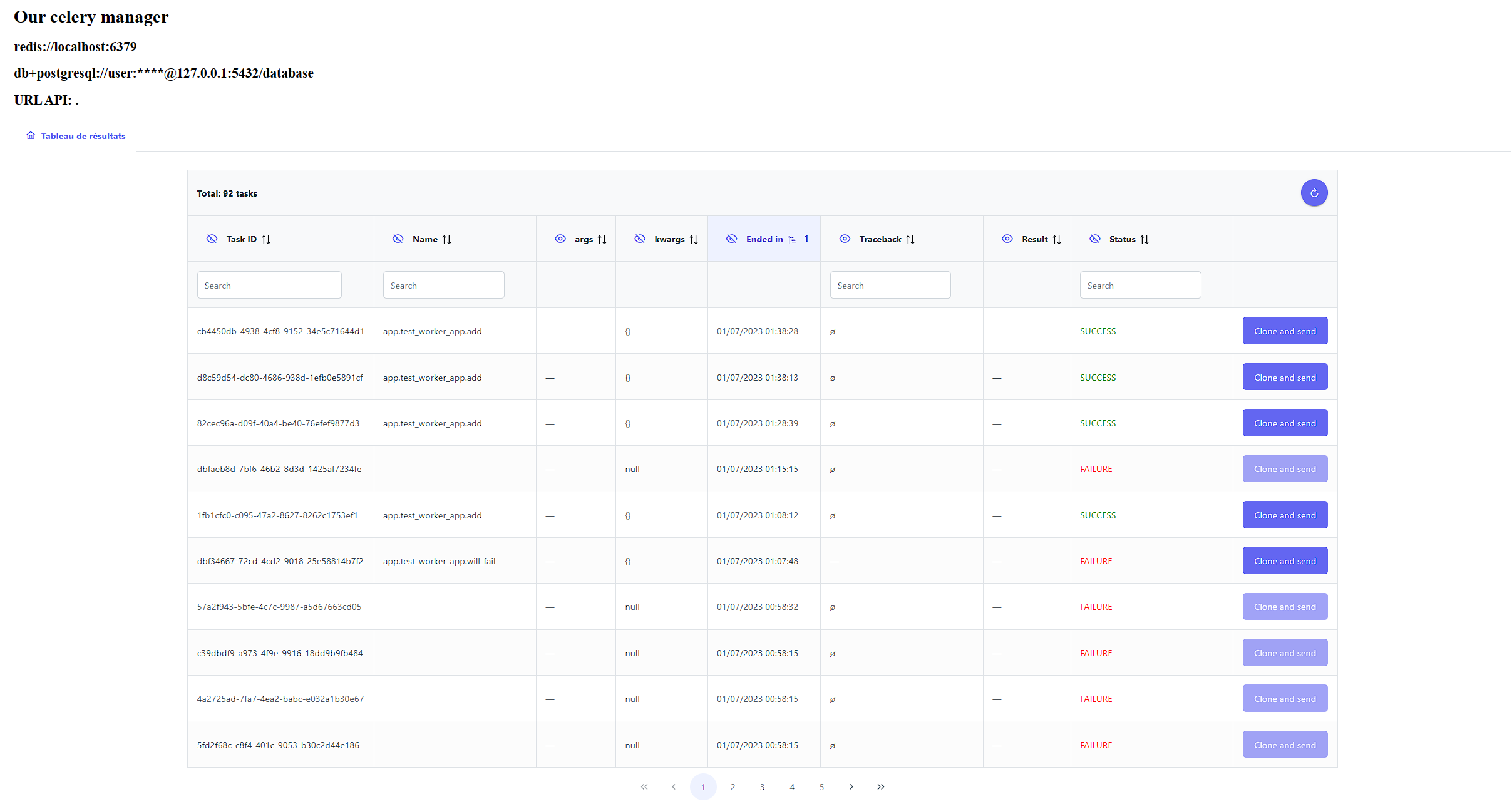This screenshot has height=809, width=1512.
Task: Sort by Name column arrows
Action: (446, 240)
